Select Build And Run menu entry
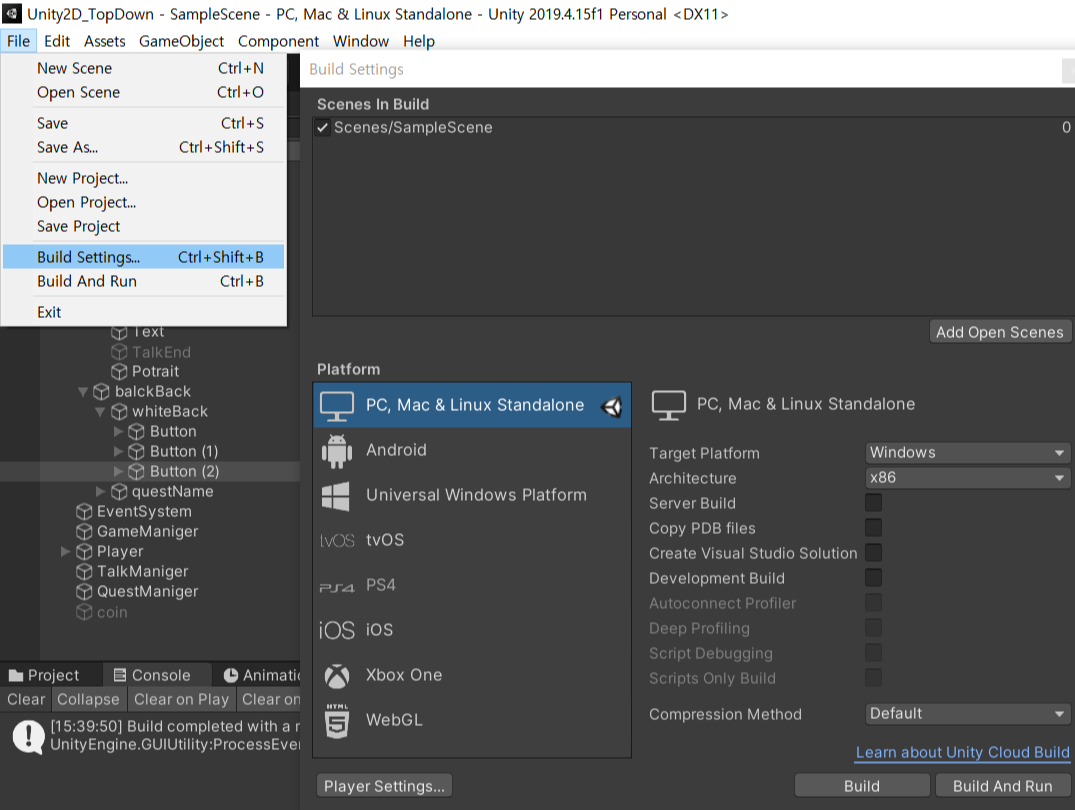Viewport: 1075px width, 810px height. (x=143, y=281)
